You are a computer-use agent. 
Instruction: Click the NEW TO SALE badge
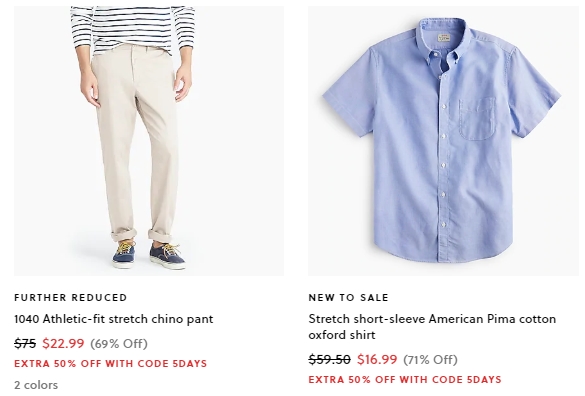(348, 297)
